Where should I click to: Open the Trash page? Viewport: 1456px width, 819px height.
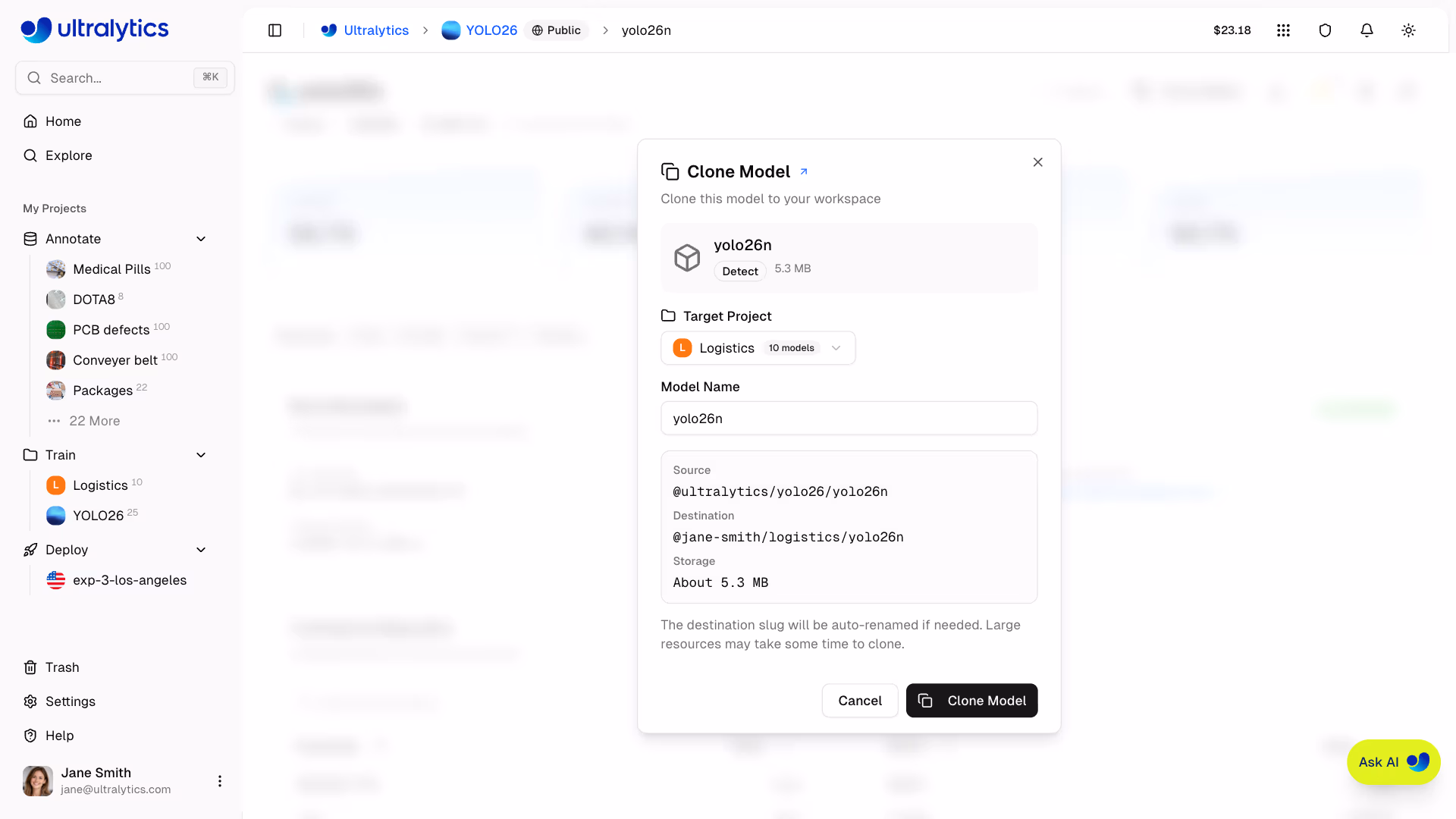point(62,667)
